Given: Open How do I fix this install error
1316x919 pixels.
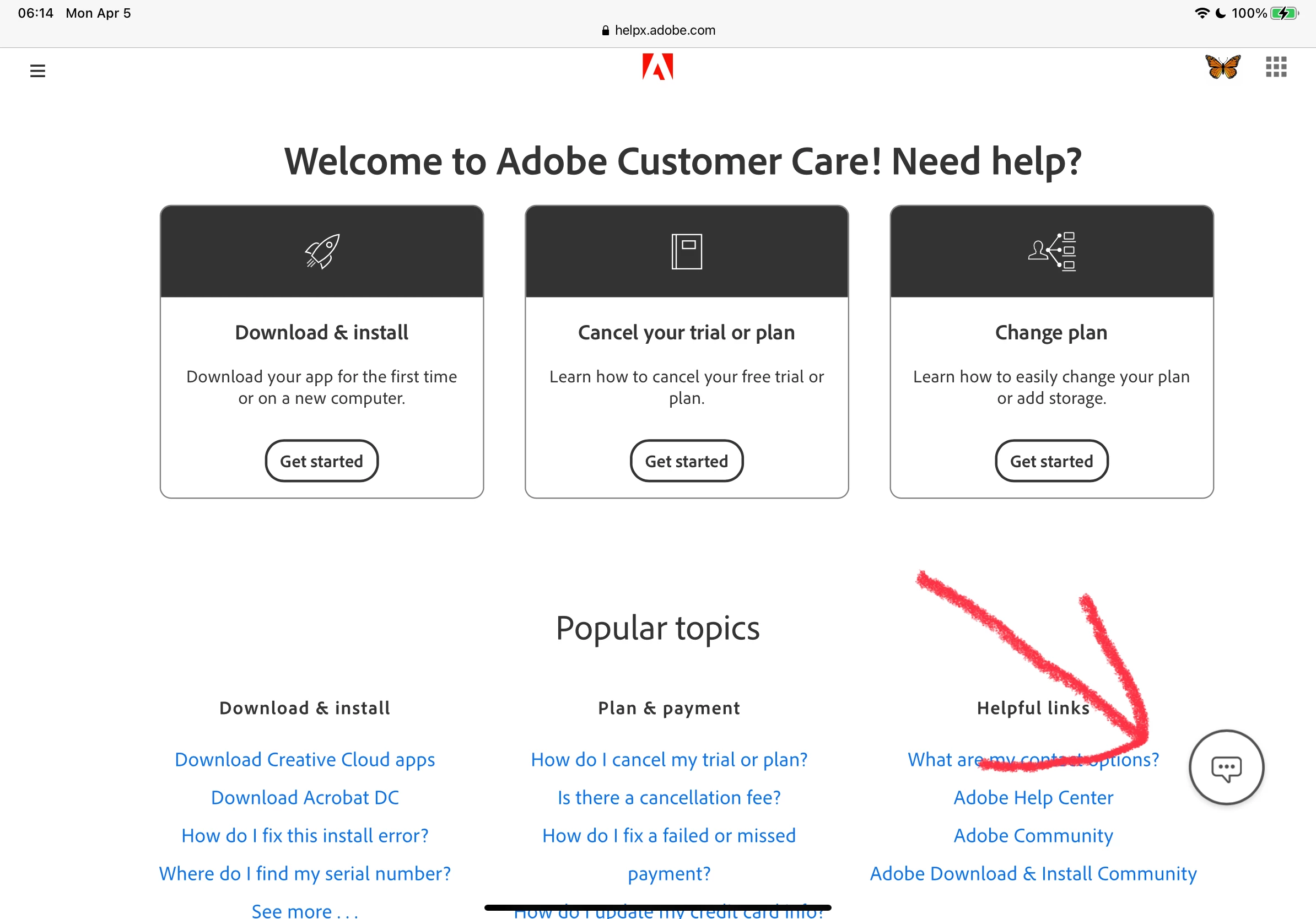Looking at the screenshot, I should tap(304, 835).
